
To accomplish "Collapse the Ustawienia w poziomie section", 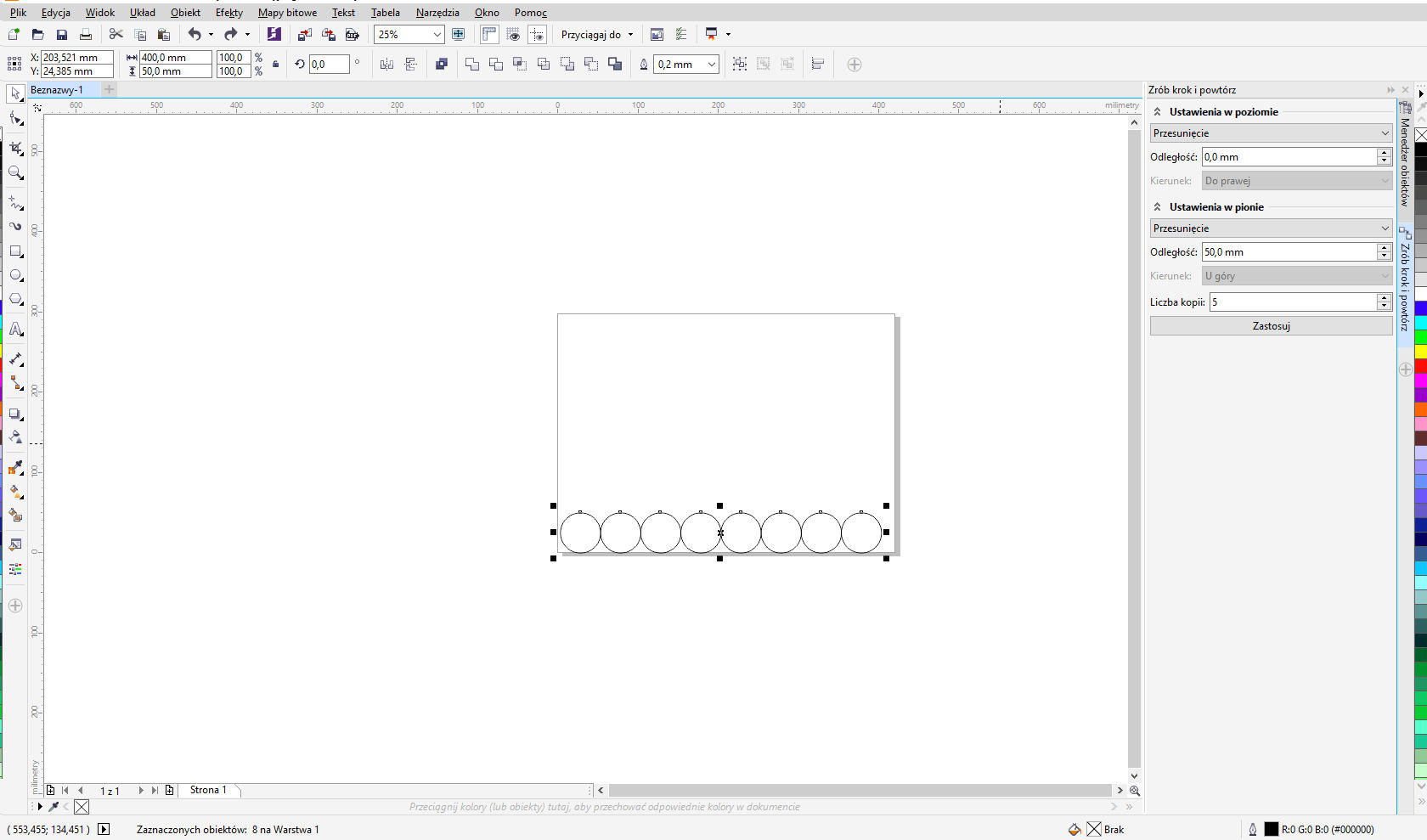I will (x=1157, y=112).
